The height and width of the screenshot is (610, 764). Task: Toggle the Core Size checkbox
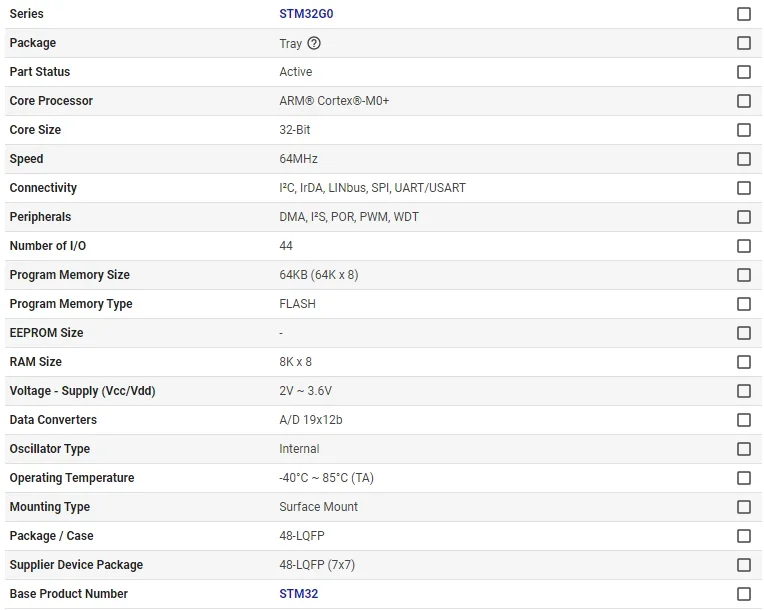click(x=744, y=130)
